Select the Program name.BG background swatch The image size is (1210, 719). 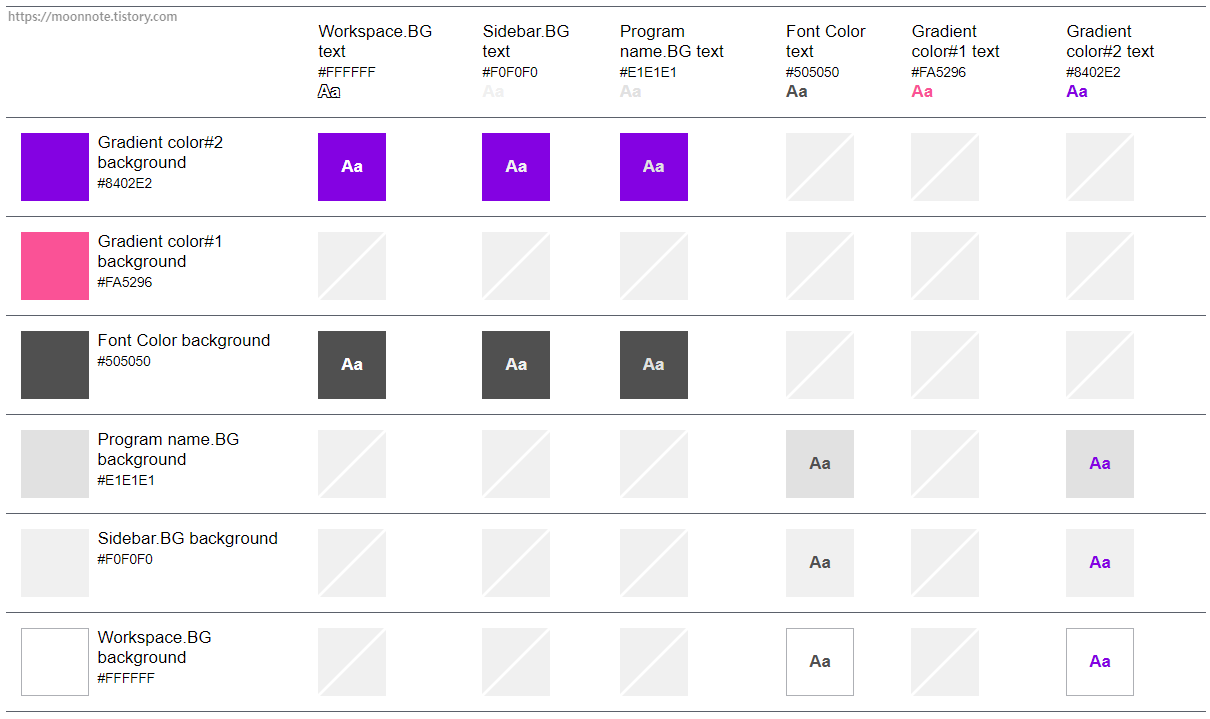55,464
